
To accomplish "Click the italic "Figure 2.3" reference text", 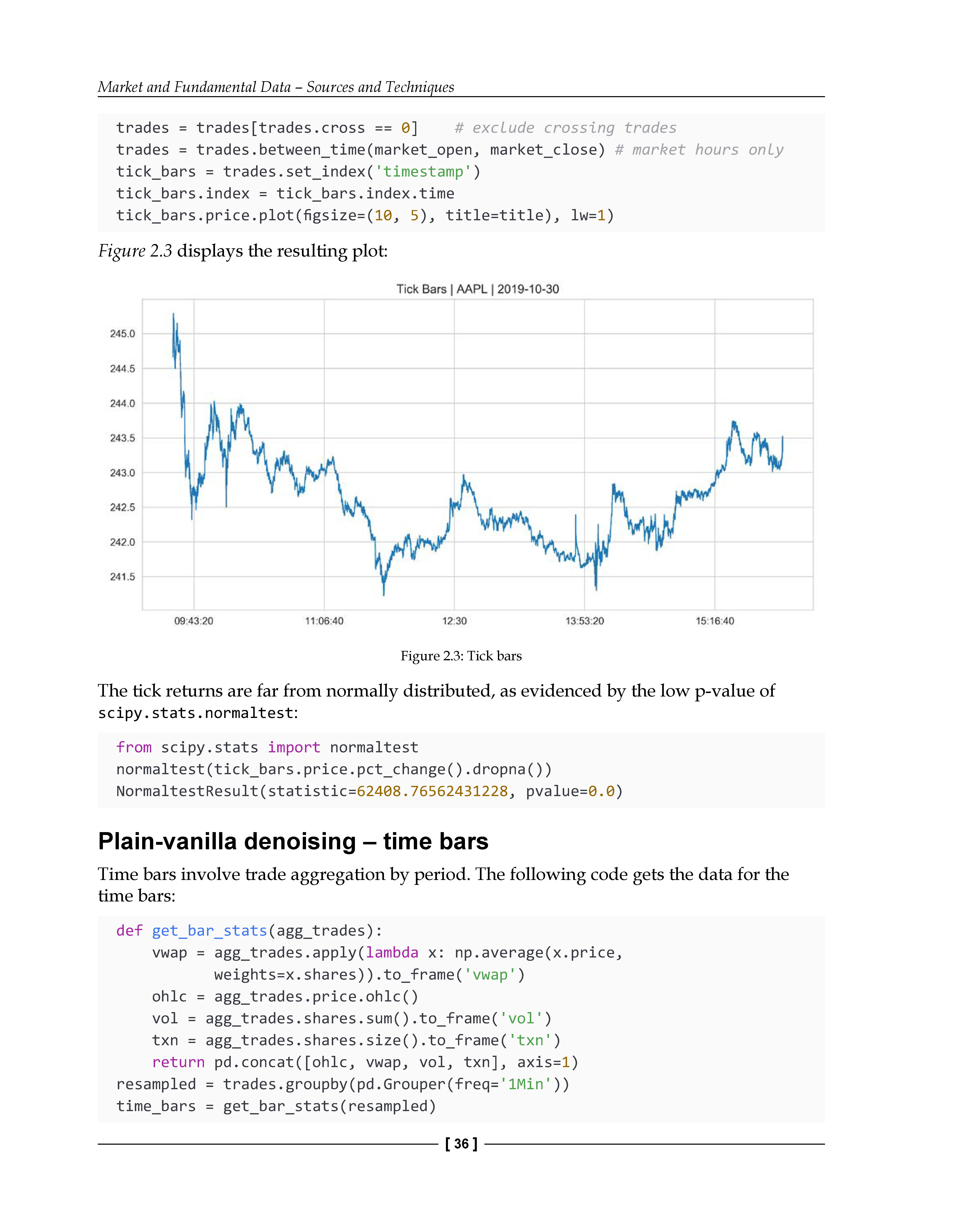I will [x=135, y=251].
